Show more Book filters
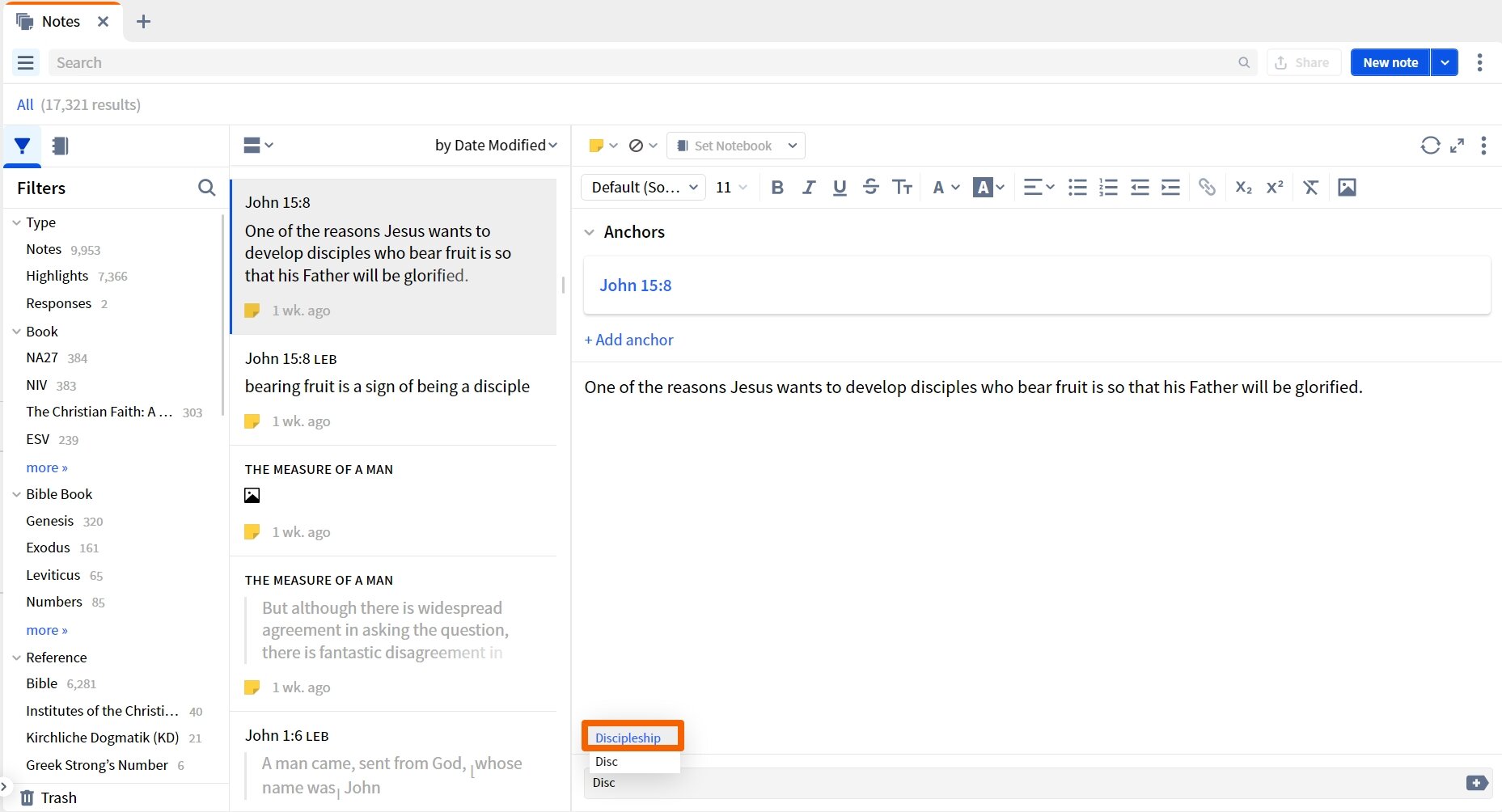1502x812 pixels. (x=47, y=467)
